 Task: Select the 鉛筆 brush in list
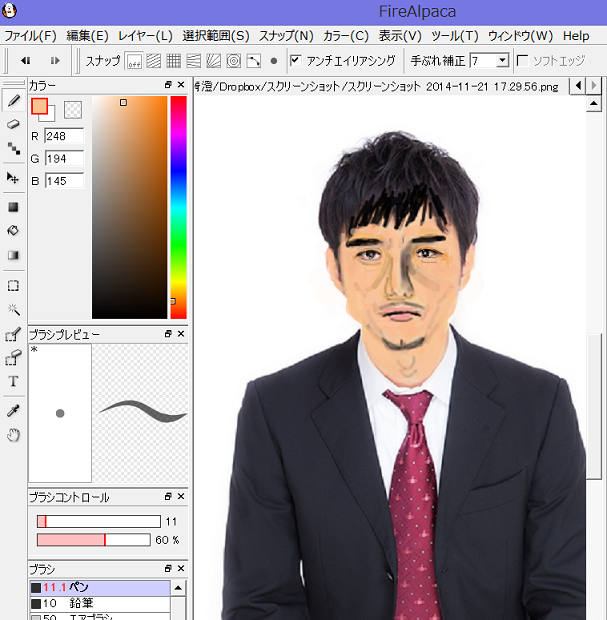[x=100, y=603]
